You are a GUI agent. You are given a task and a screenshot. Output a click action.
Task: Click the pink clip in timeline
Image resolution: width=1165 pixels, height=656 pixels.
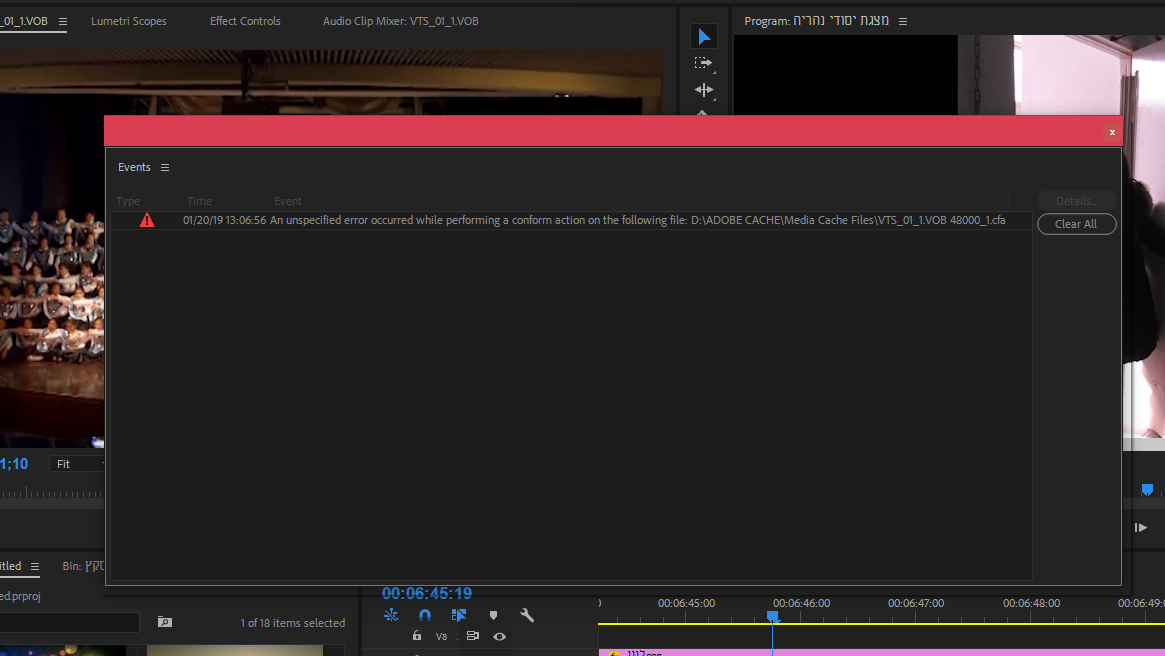[x=881, y=652]
